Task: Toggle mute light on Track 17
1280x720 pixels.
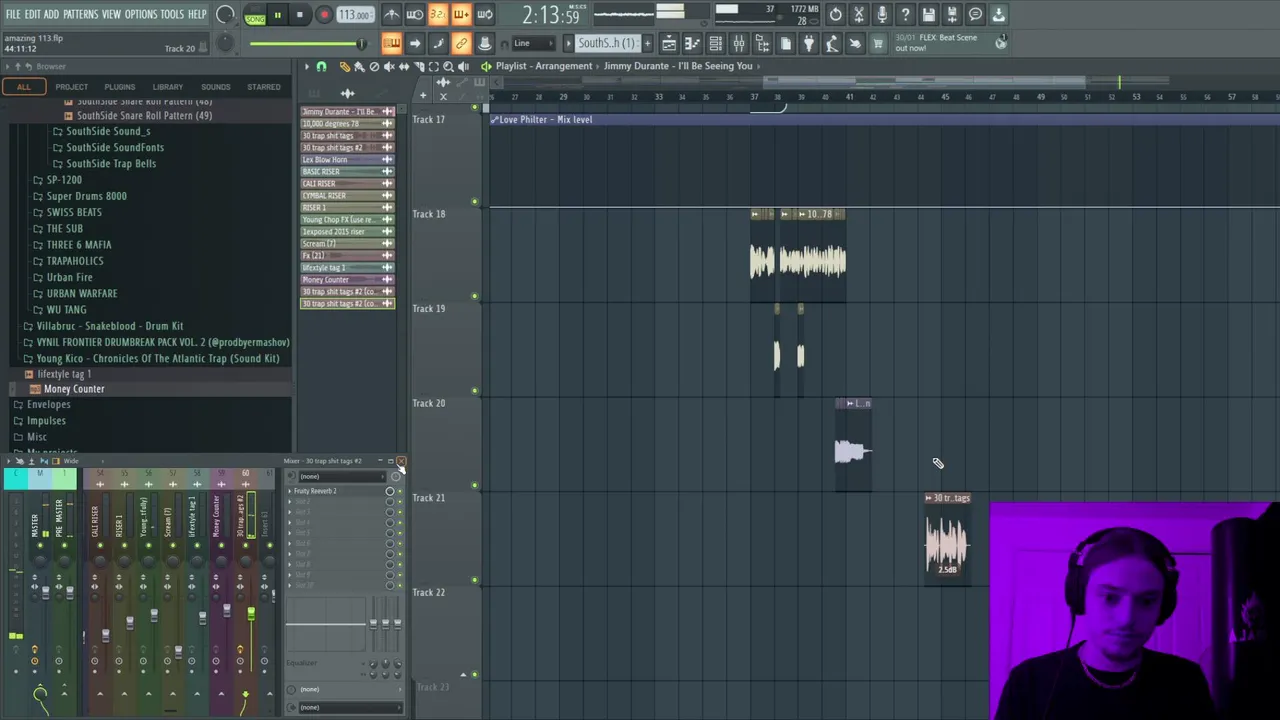Action: pos(475,202)
